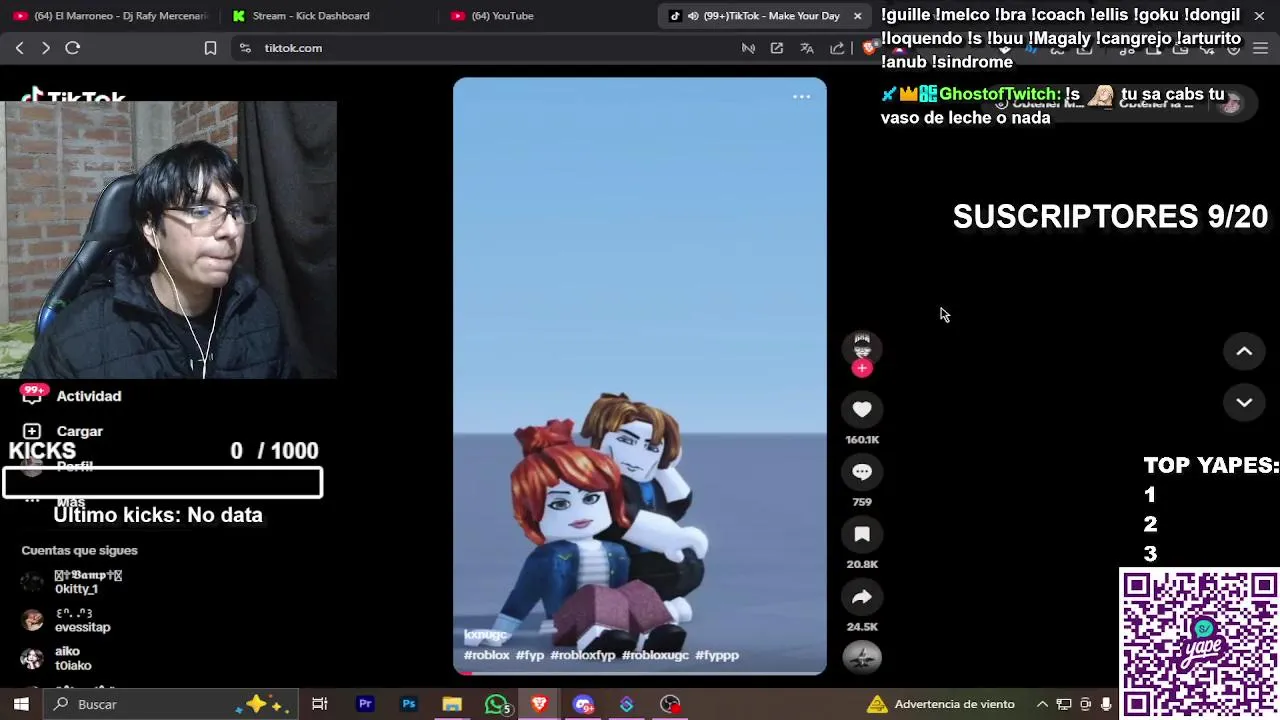Click the #roblox hashtag
This screenshot has height=720, width=1280.
pyautogui.click(x=487, y=655)
